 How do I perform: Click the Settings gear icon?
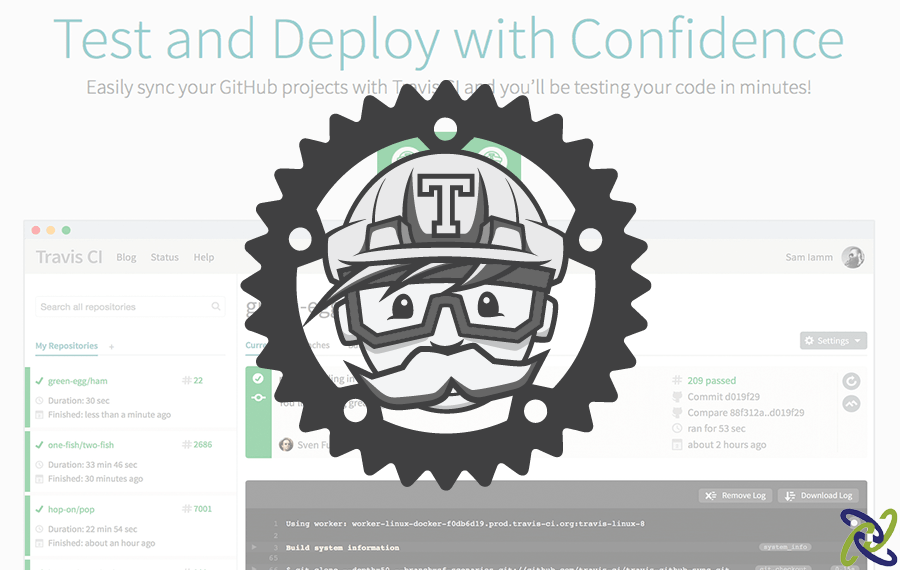pos(809,340)
